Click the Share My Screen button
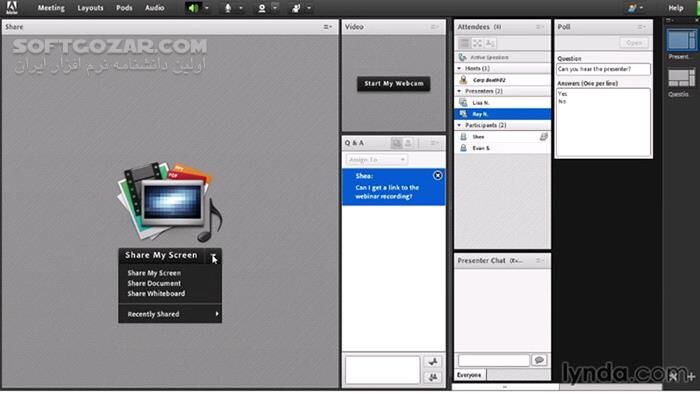This screenshot has width=700, height=394. pos(161,255)
